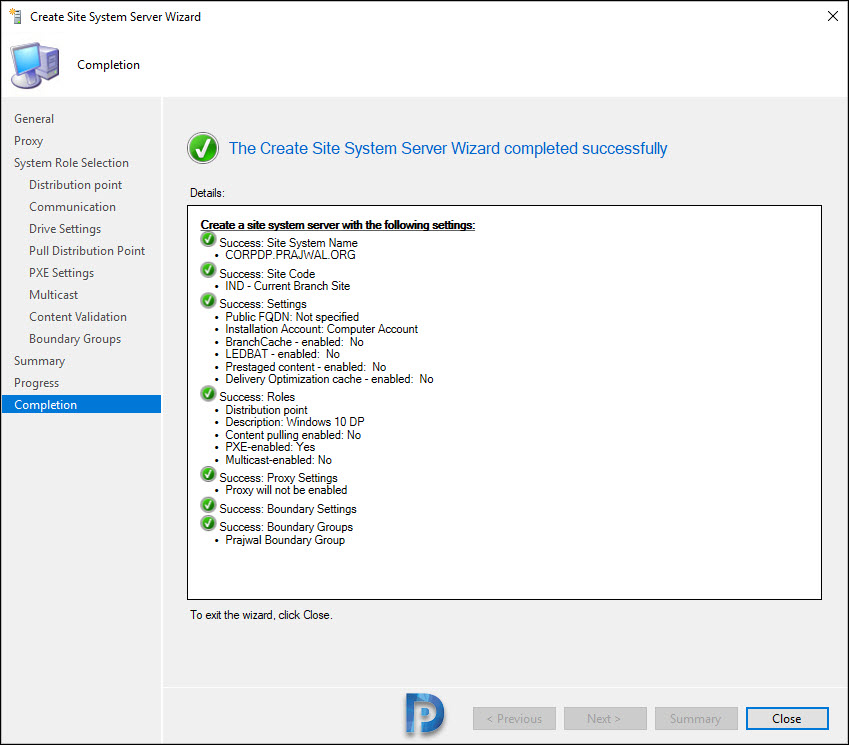
Task: Click 'Installation Account: Computer Account' line
Action: coord(322,329)
